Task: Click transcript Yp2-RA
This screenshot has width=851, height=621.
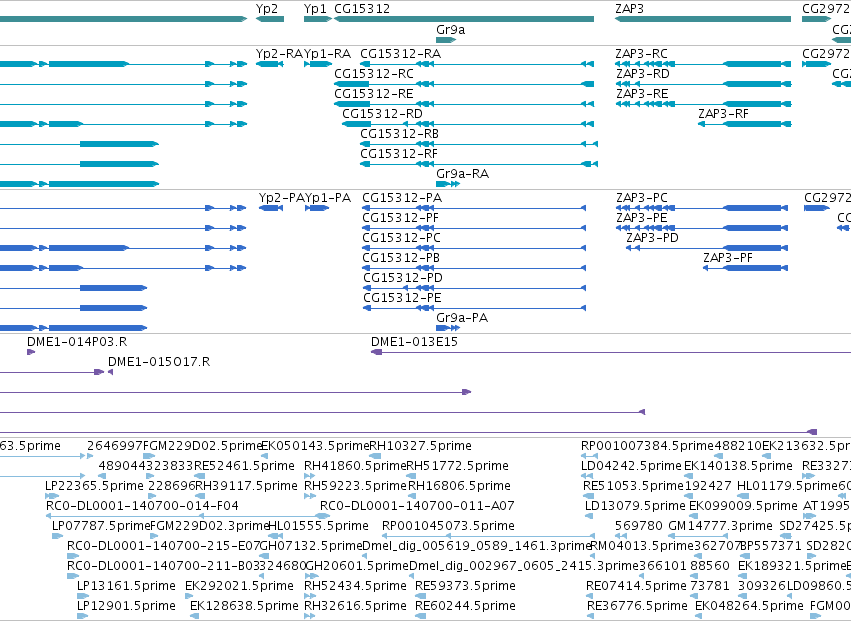Action: [270, 64]
